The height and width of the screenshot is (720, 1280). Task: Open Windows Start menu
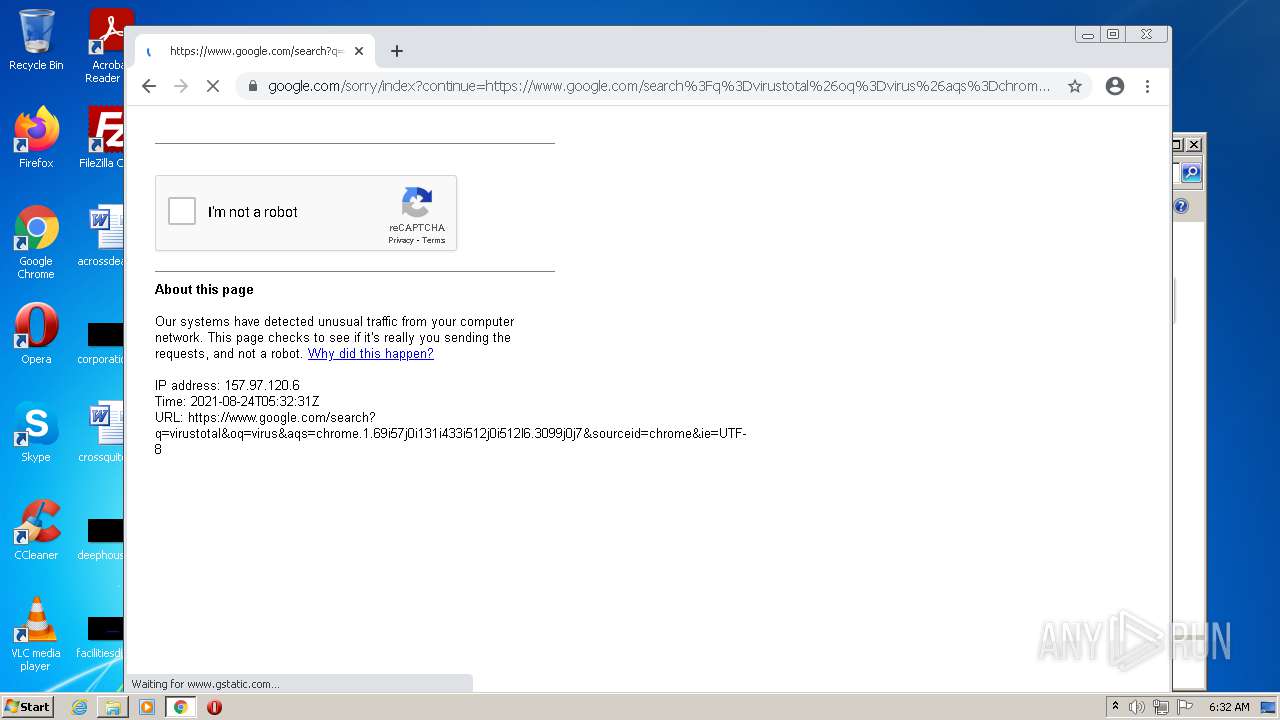coord(28,707)
